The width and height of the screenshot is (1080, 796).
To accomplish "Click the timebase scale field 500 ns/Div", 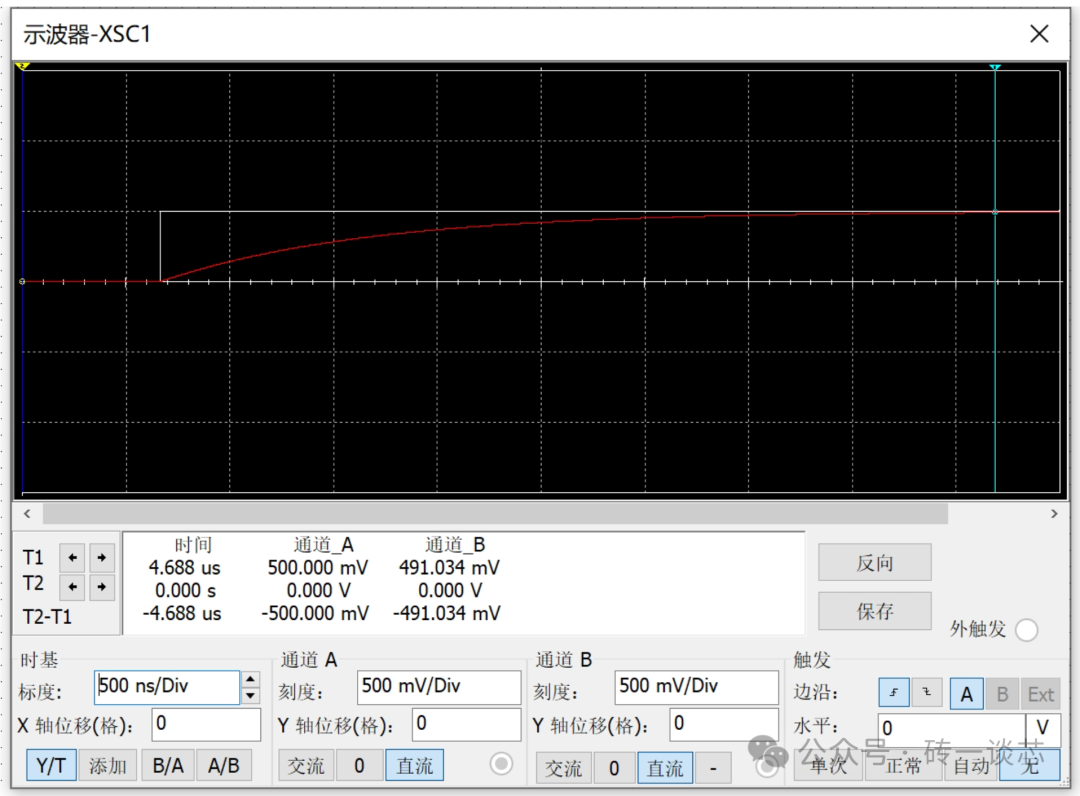I will (x=167, y=687).
